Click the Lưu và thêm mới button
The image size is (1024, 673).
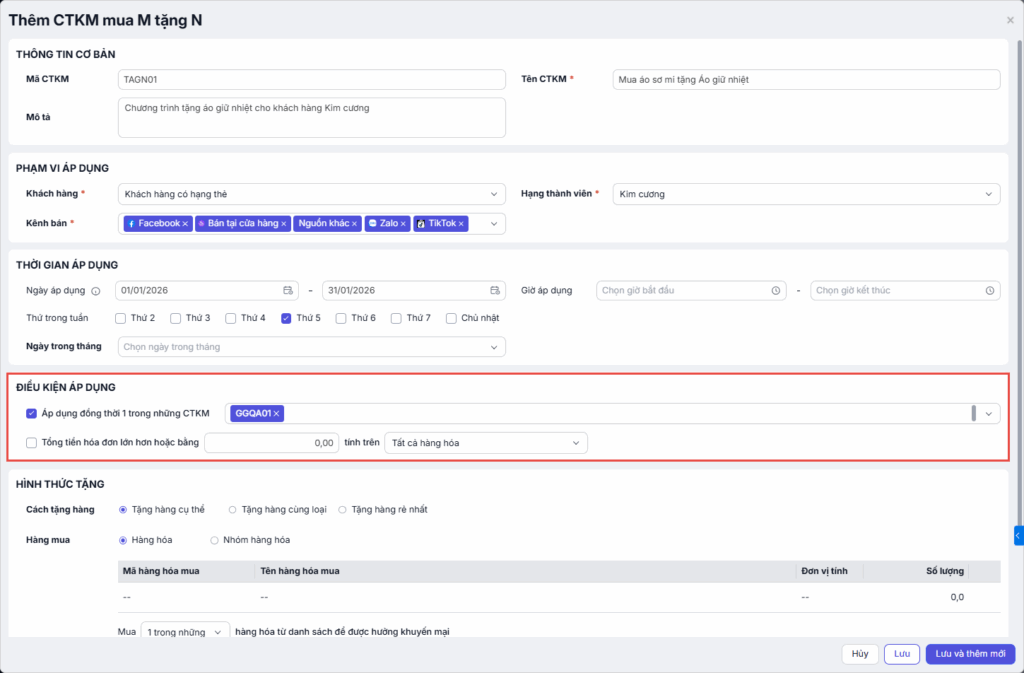(x=970, y=654)
